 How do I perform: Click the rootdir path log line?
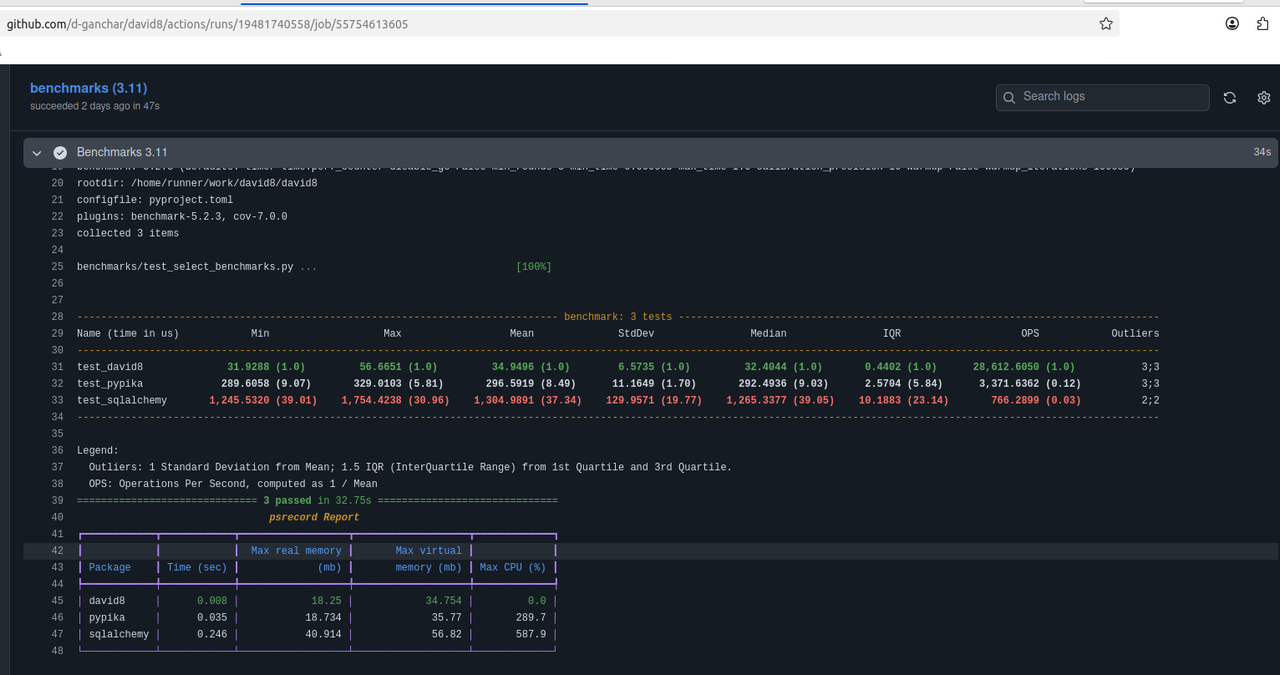[197, 183]
